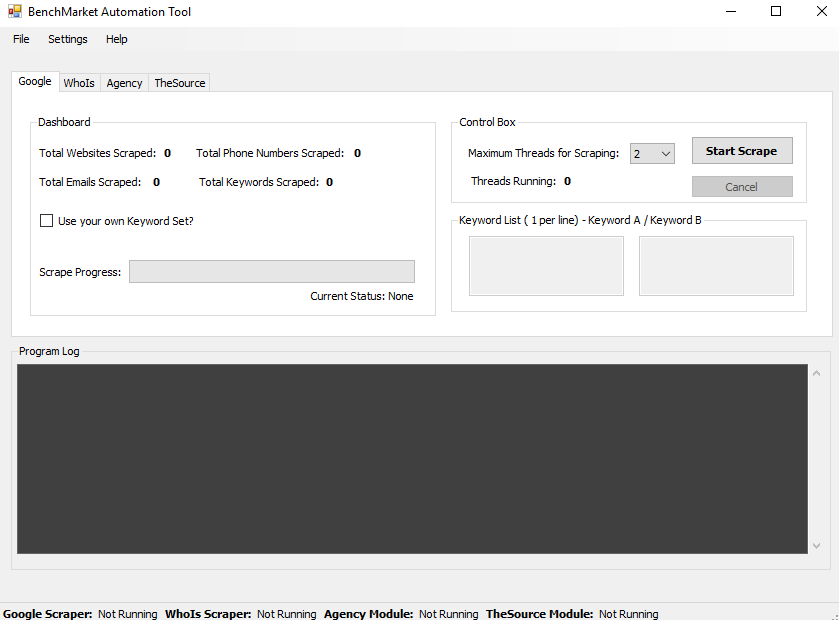Switch to the TheSource tab
839x620 pixels.
(180, 83)
